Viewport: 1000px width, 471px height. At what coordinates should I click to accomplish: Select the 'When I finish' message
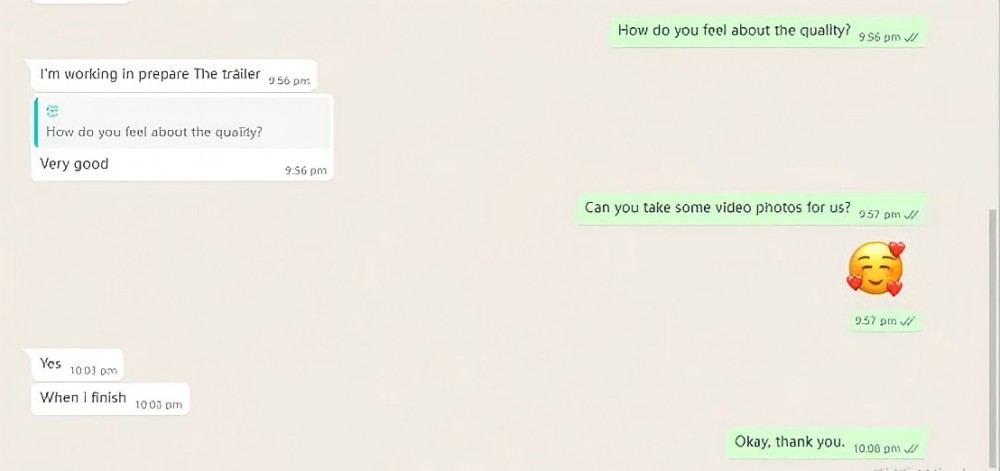pos(110,399)
